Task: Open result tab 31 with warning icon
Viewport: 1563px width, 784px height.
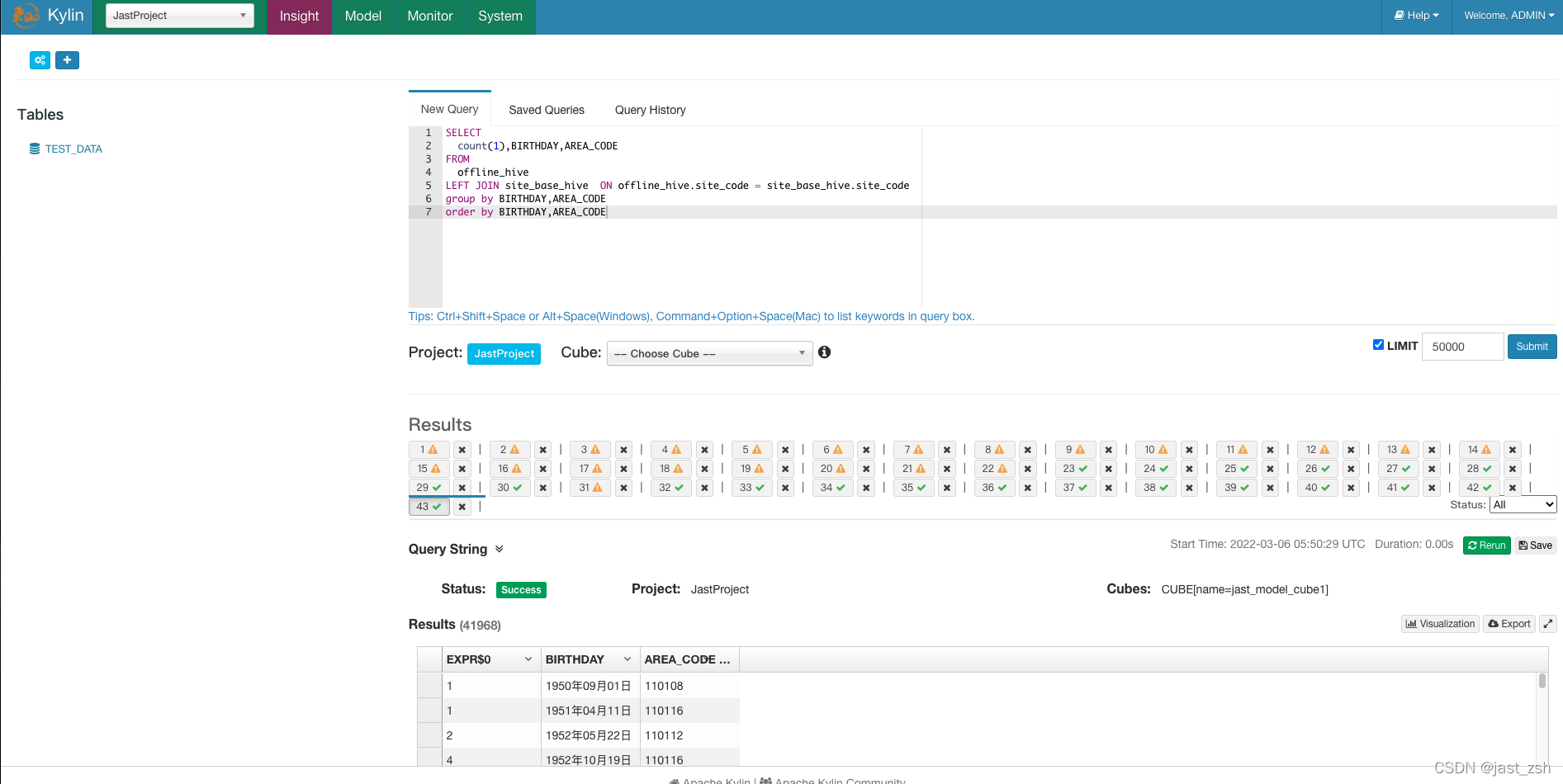Action: coord(591,488)
